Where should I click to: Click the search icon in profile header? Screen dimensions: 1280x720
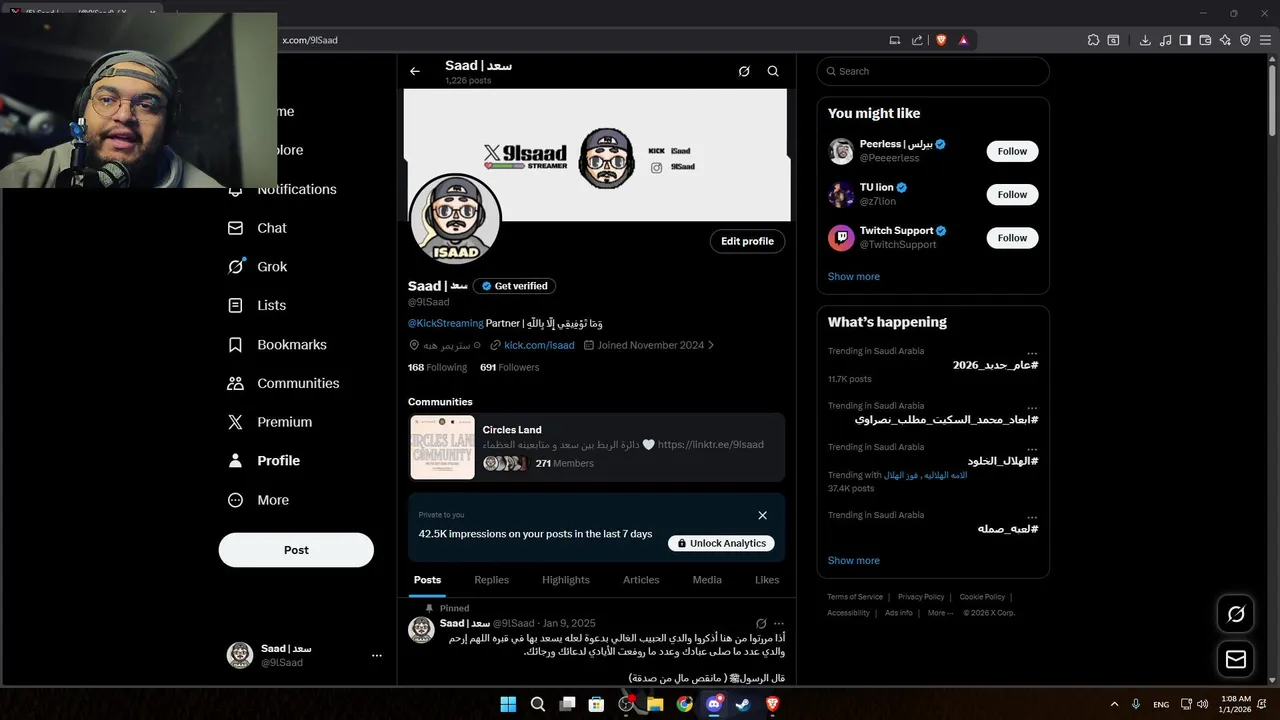(x=773, y=71)
